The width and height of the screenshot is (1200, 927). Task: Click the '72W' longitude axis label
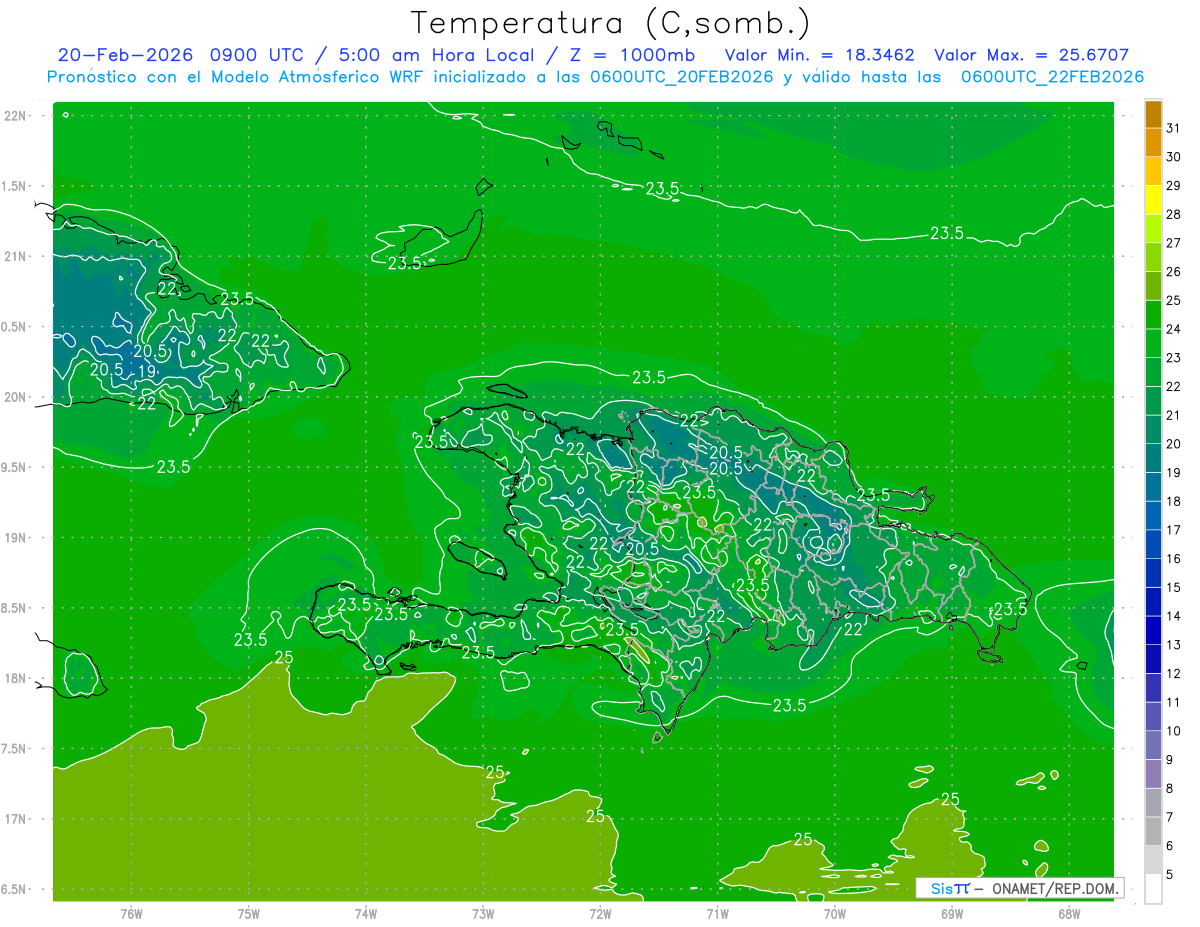[x=600, y=914]
